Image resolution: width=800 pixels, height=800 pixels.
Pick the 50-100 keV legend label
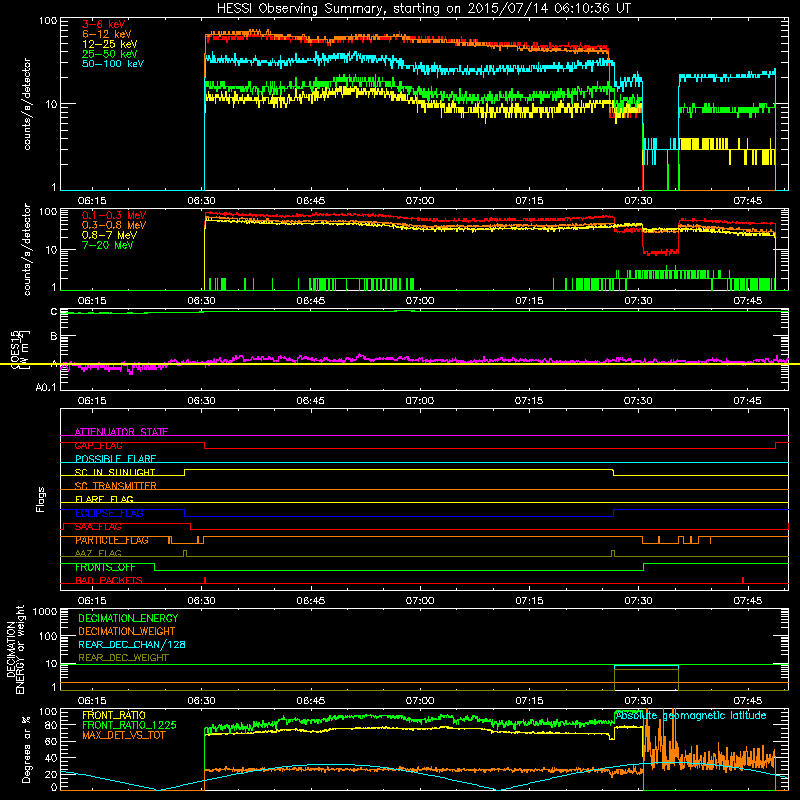pyautogui.click(x=112, y=64)
